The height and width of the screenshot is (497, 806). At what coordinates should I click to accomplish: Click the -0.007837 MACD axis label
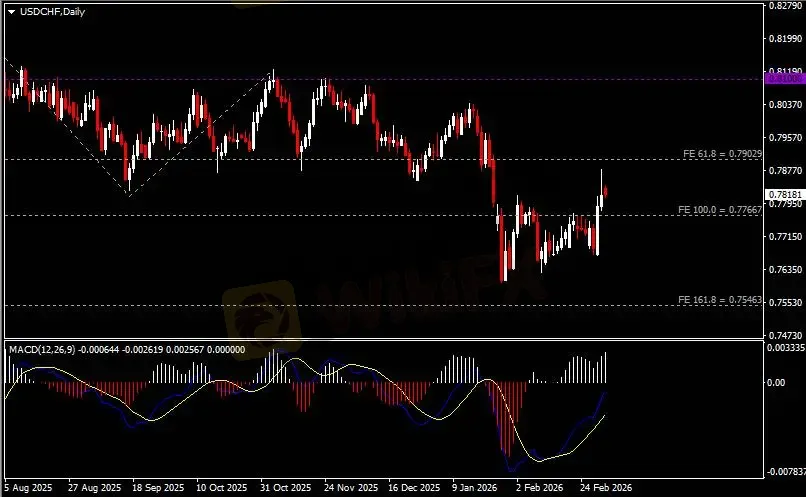coord(785,470)
